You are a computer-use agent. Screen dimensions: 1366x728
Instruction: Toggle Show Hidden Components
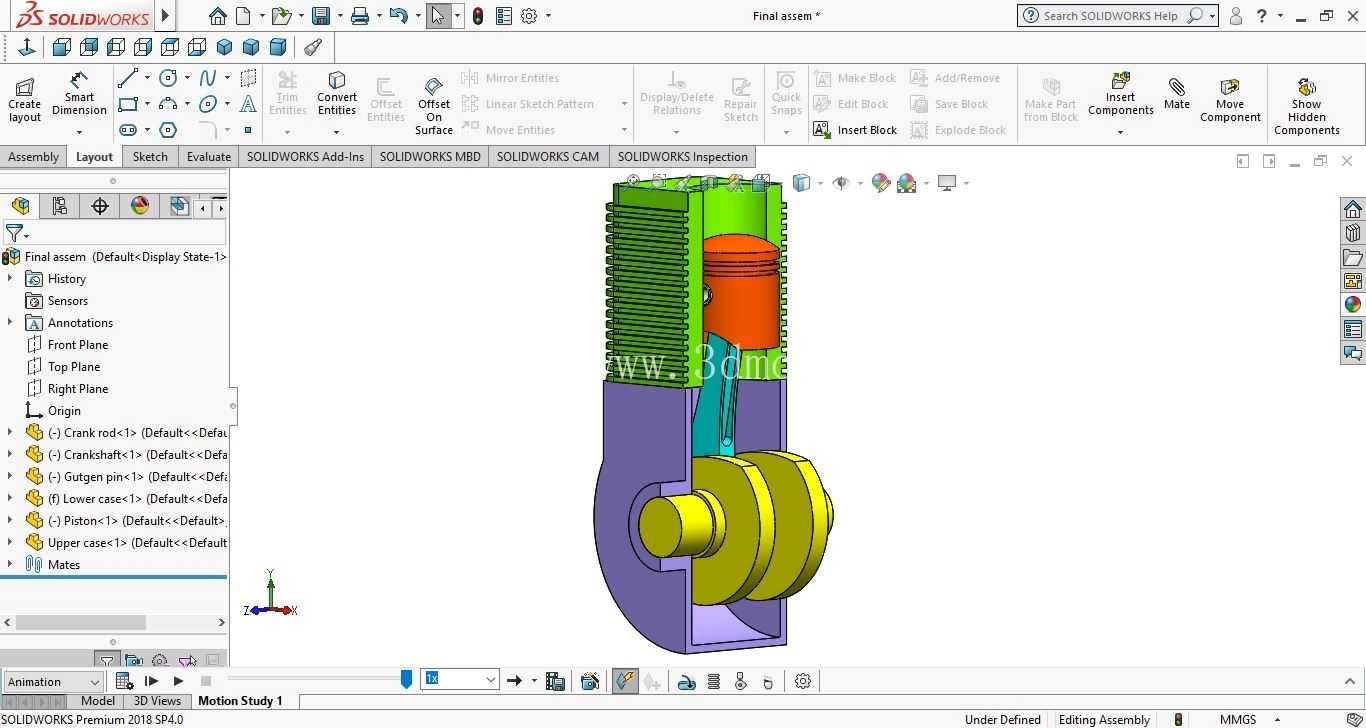click(x=1306, y=106)
